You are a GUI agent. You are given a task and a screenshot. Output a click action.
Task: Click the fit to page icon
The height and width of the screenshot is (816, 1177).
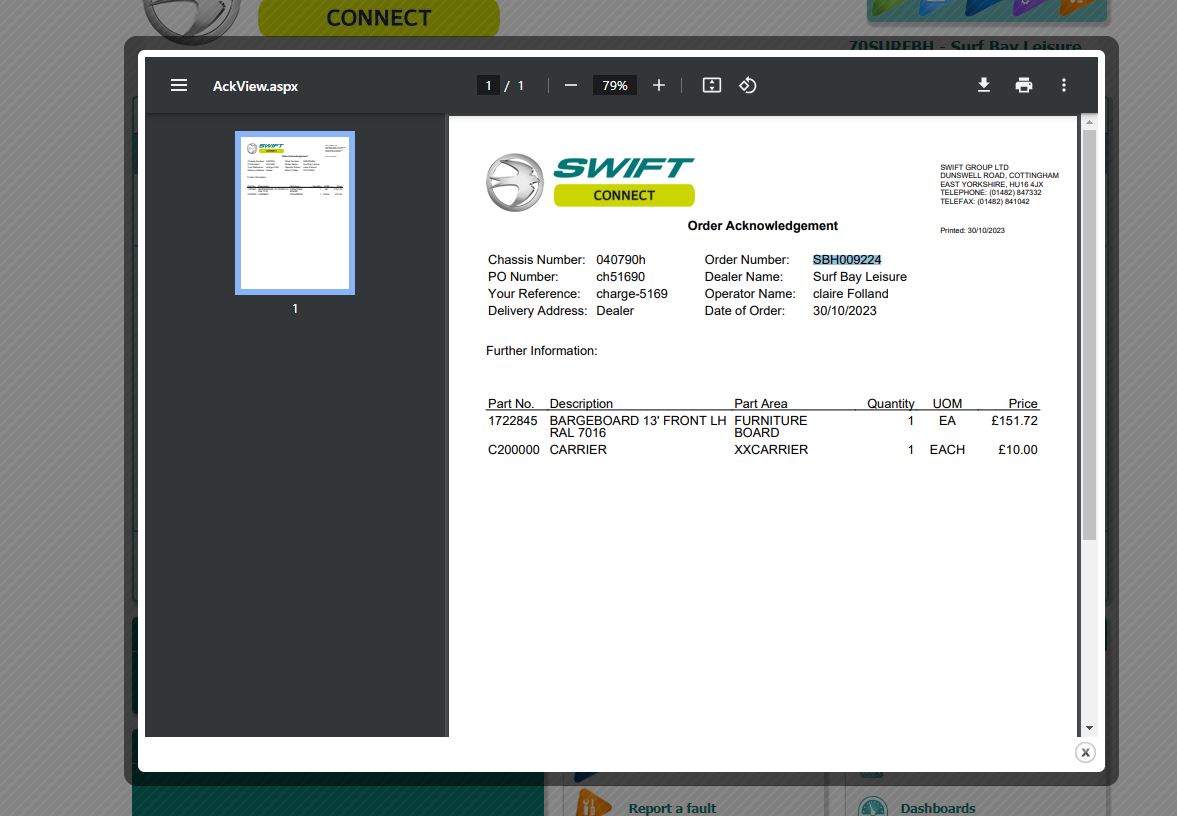coord(712,86)
